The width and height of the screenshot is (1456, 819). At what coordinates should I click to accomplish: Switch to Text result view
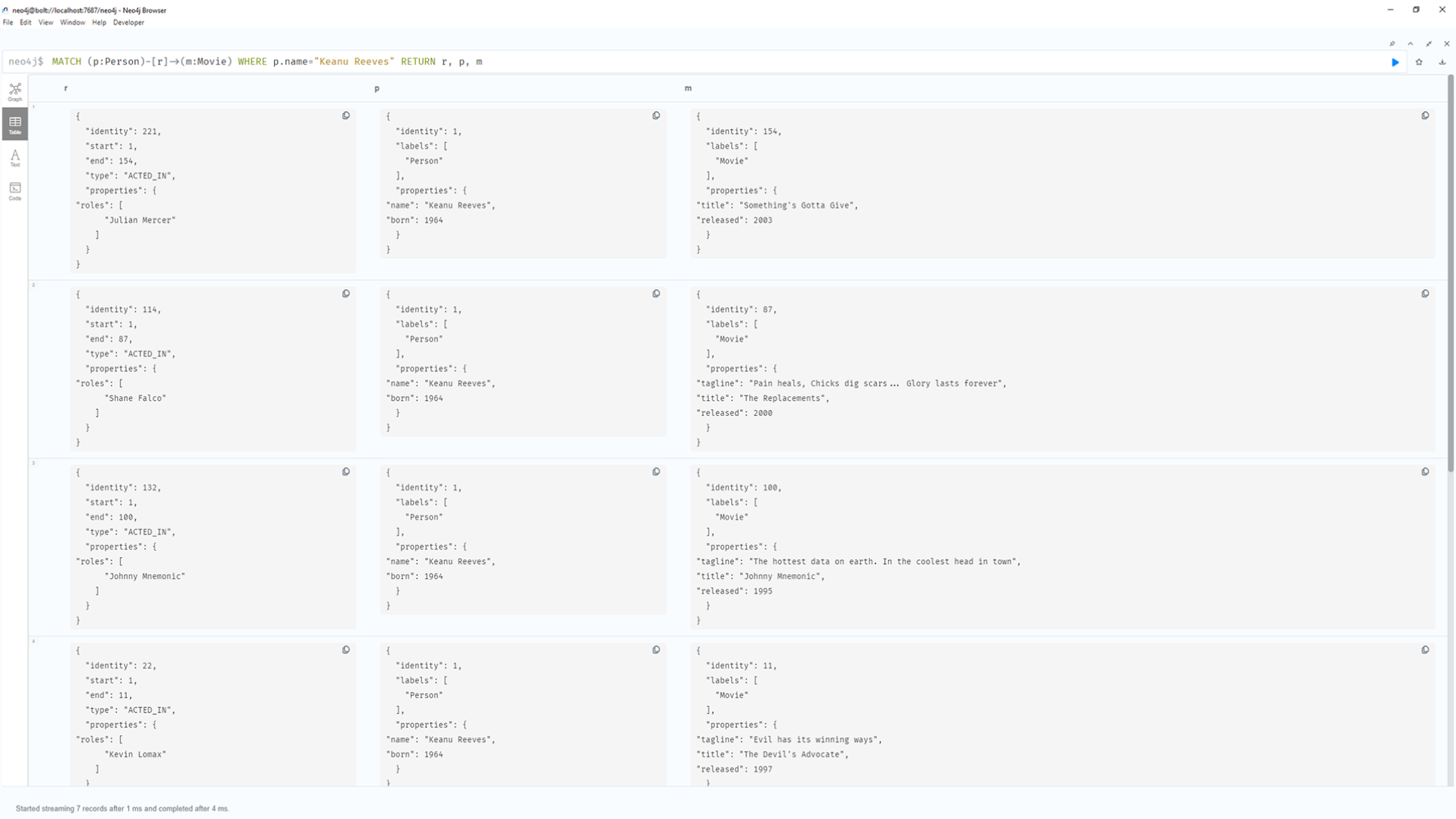[x=14, y=158]
